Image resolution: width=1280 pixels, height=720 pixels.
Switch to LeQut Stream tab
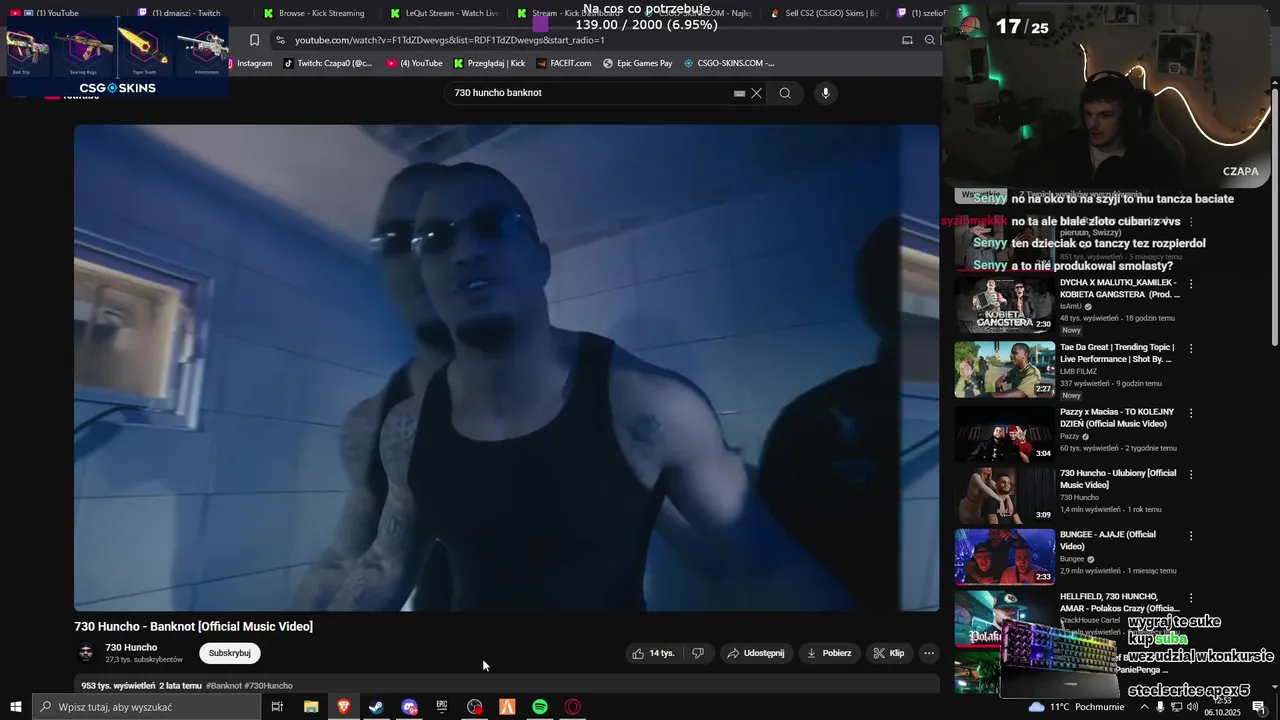pos(444,13)
